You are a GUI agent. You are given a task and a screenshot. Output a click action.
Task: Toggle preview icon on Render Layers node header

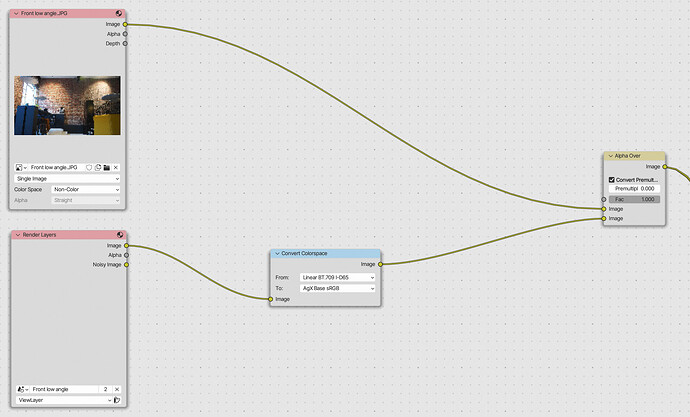(120, 235)
